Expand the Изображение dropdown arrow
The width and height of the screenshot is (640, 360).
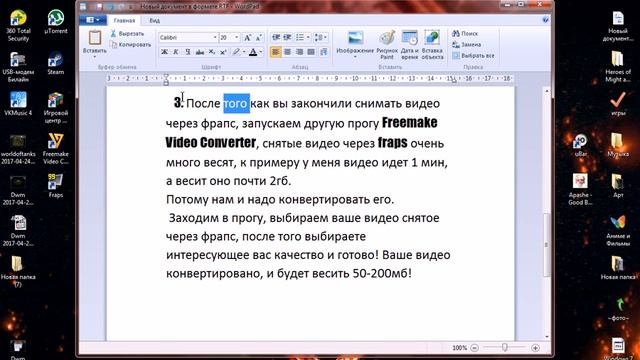point(355,57)
